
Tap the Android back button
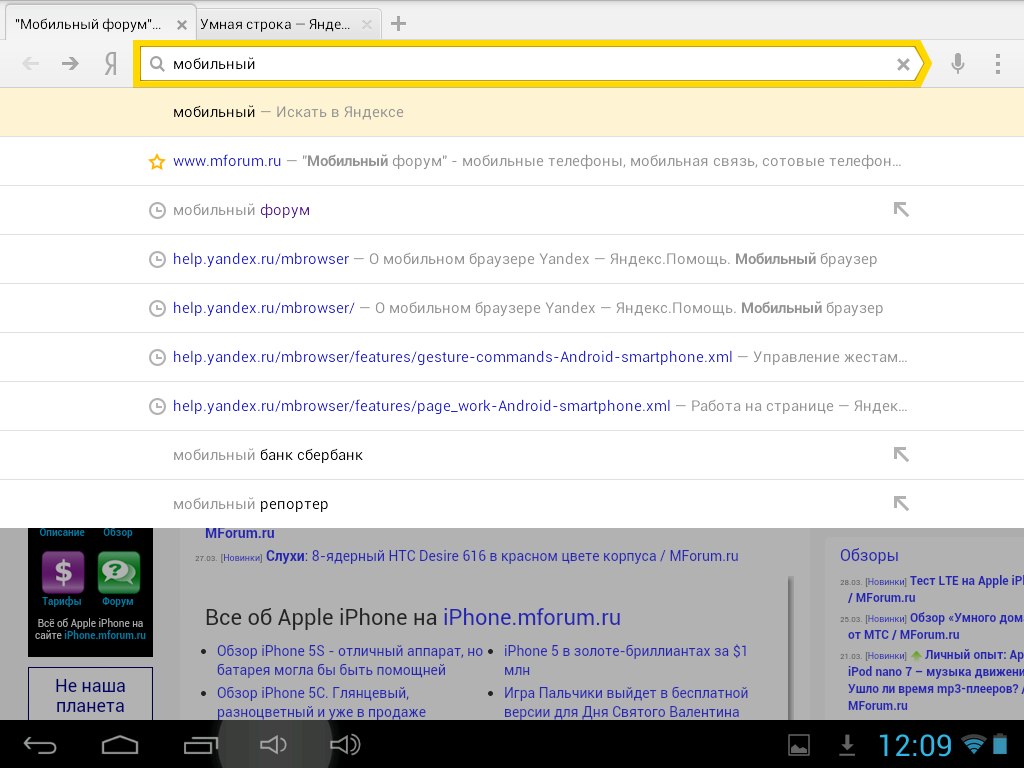pyautogui.click(x=40, y=744)
